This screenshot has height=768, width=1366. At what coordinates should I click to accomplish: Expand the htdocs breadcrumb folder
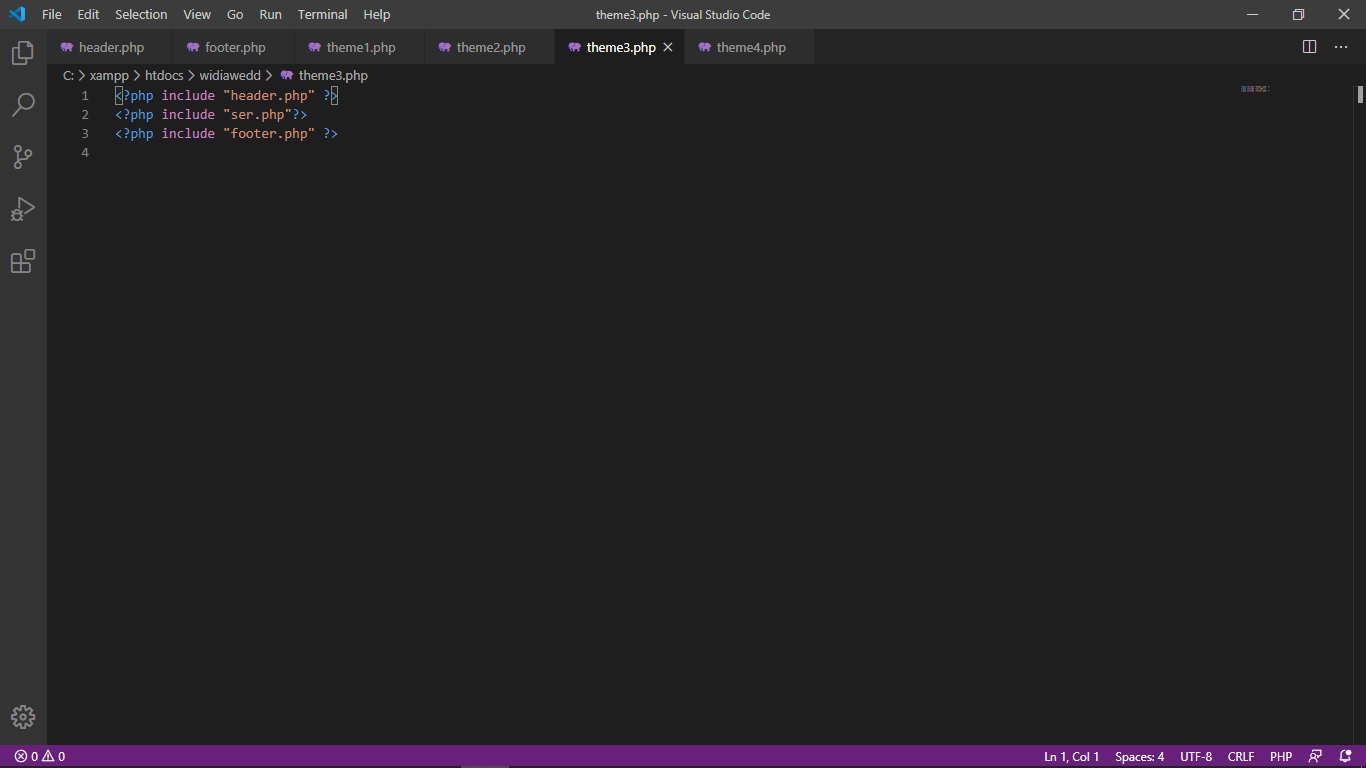(164, 75)
